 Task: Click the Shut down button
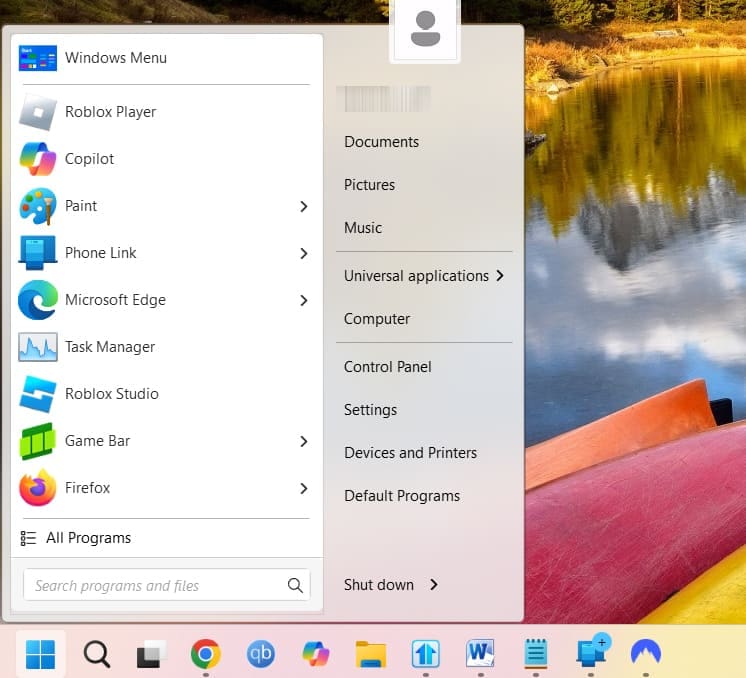378,585
